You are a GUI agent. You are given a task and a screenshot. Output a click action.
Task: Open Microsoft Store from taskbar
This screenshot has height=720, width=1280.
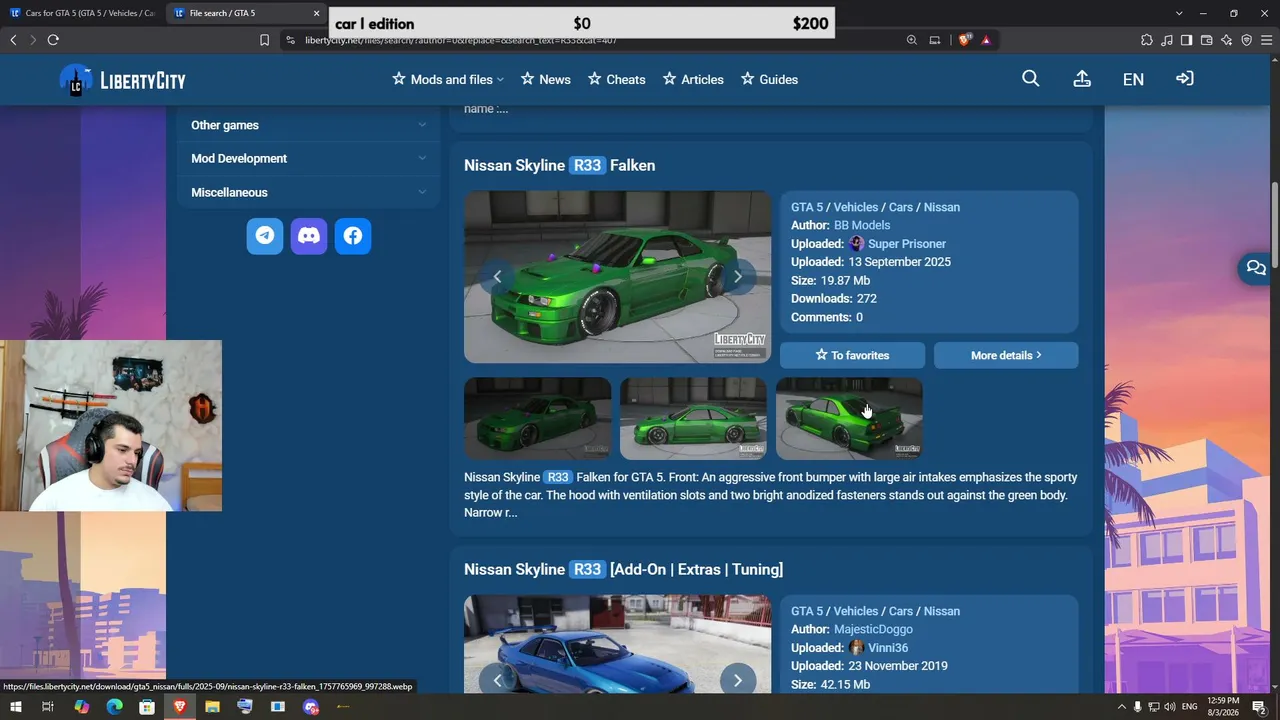coord(147,707)
